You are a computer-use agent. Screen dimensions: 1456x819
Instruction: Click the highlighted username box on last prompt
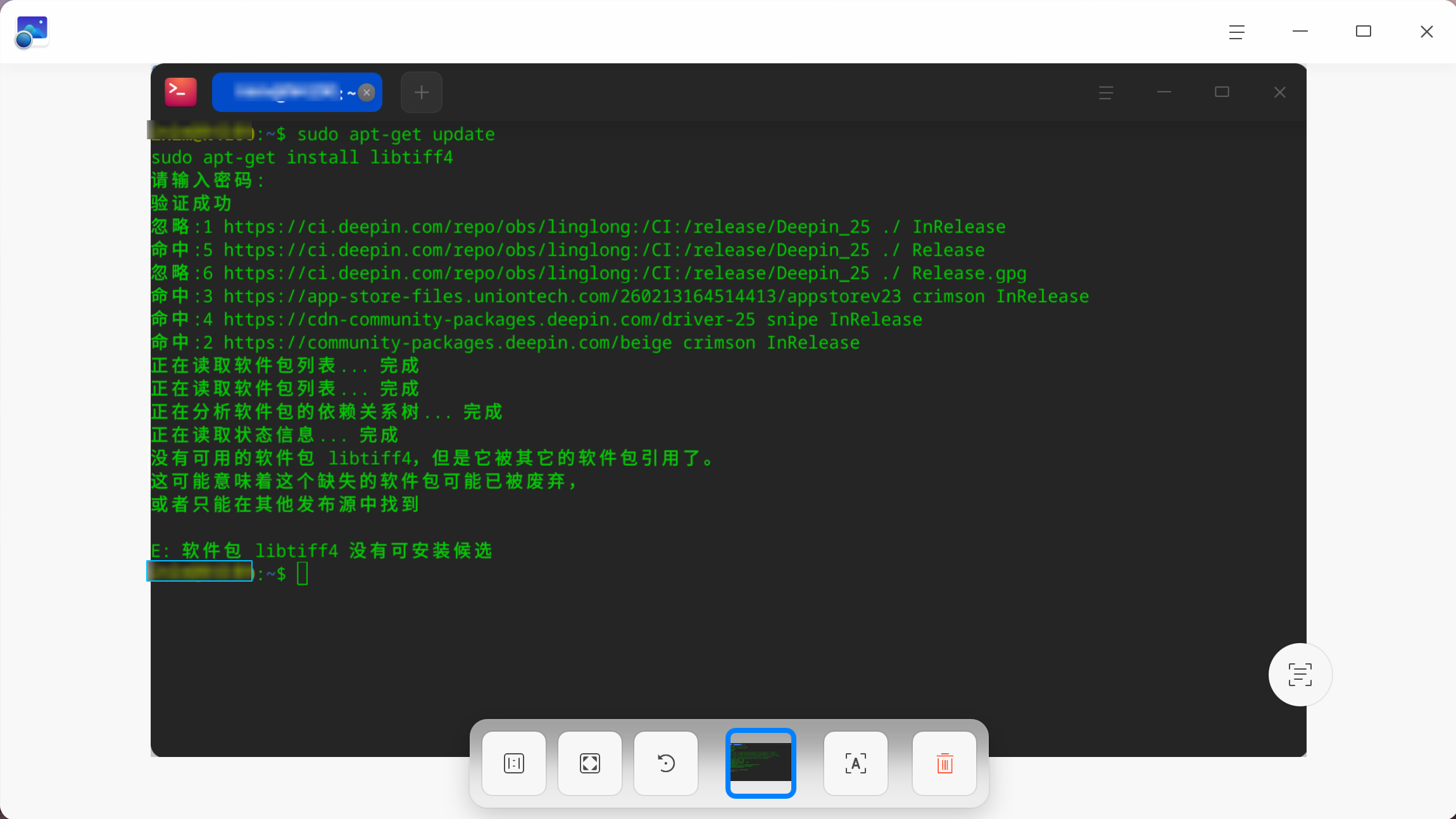[200, 571]
